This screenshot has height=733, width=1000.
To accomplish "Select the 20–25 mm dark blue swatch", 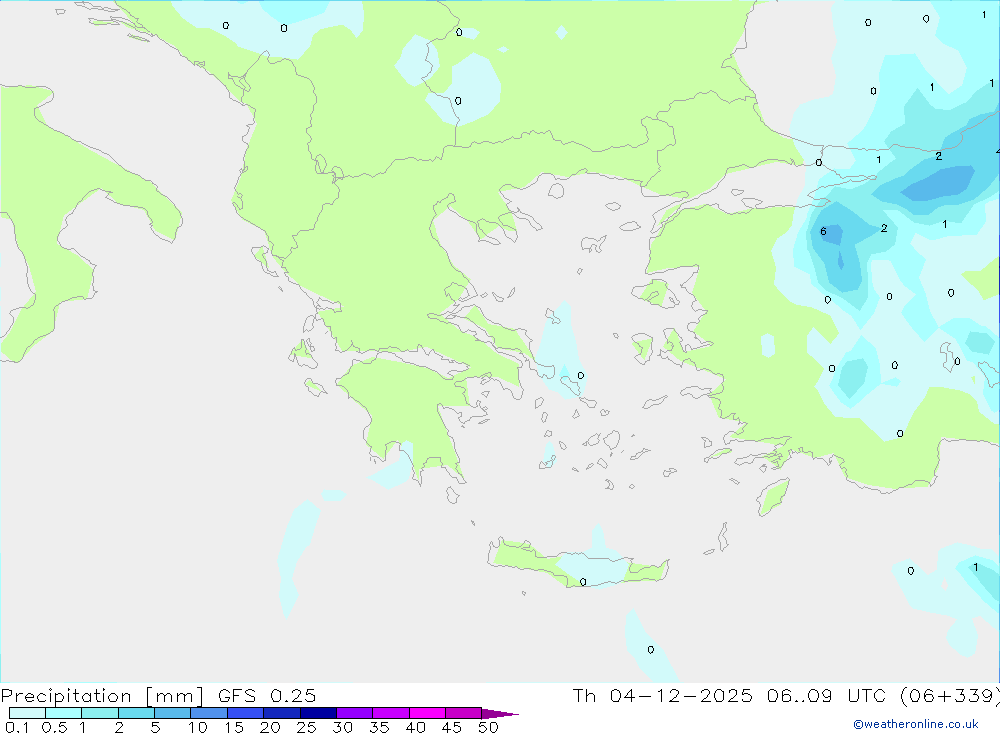I will click(282, 713).
